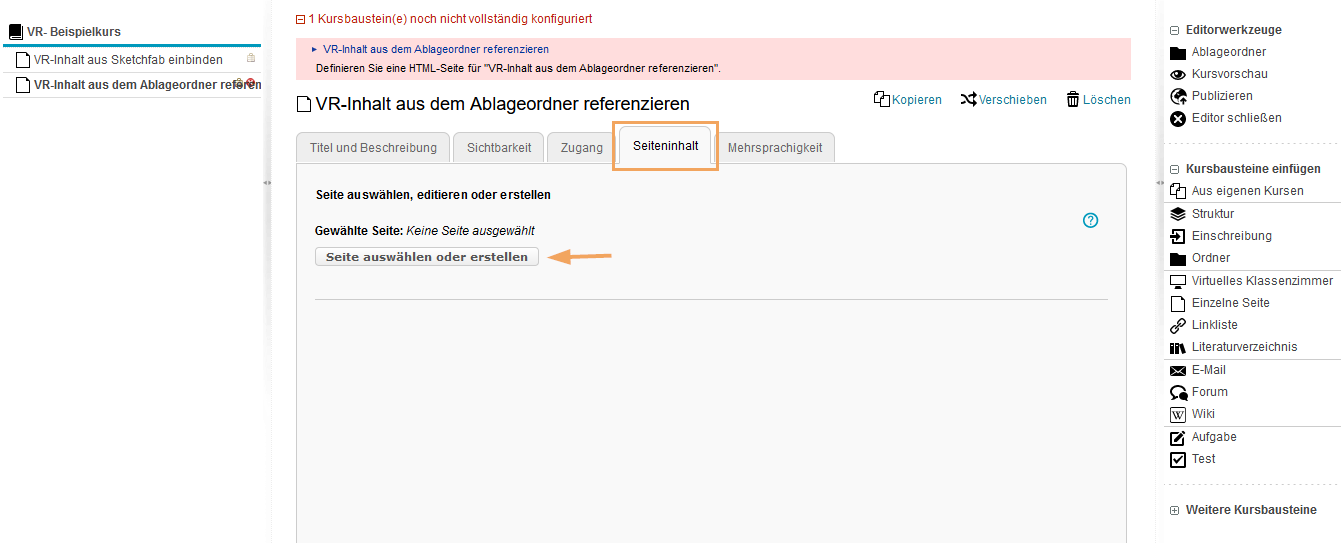Click the Virtuelles Klassenzimmer monitor icon
Viewport: 1341px width, 543px height.
(1177, 282)
